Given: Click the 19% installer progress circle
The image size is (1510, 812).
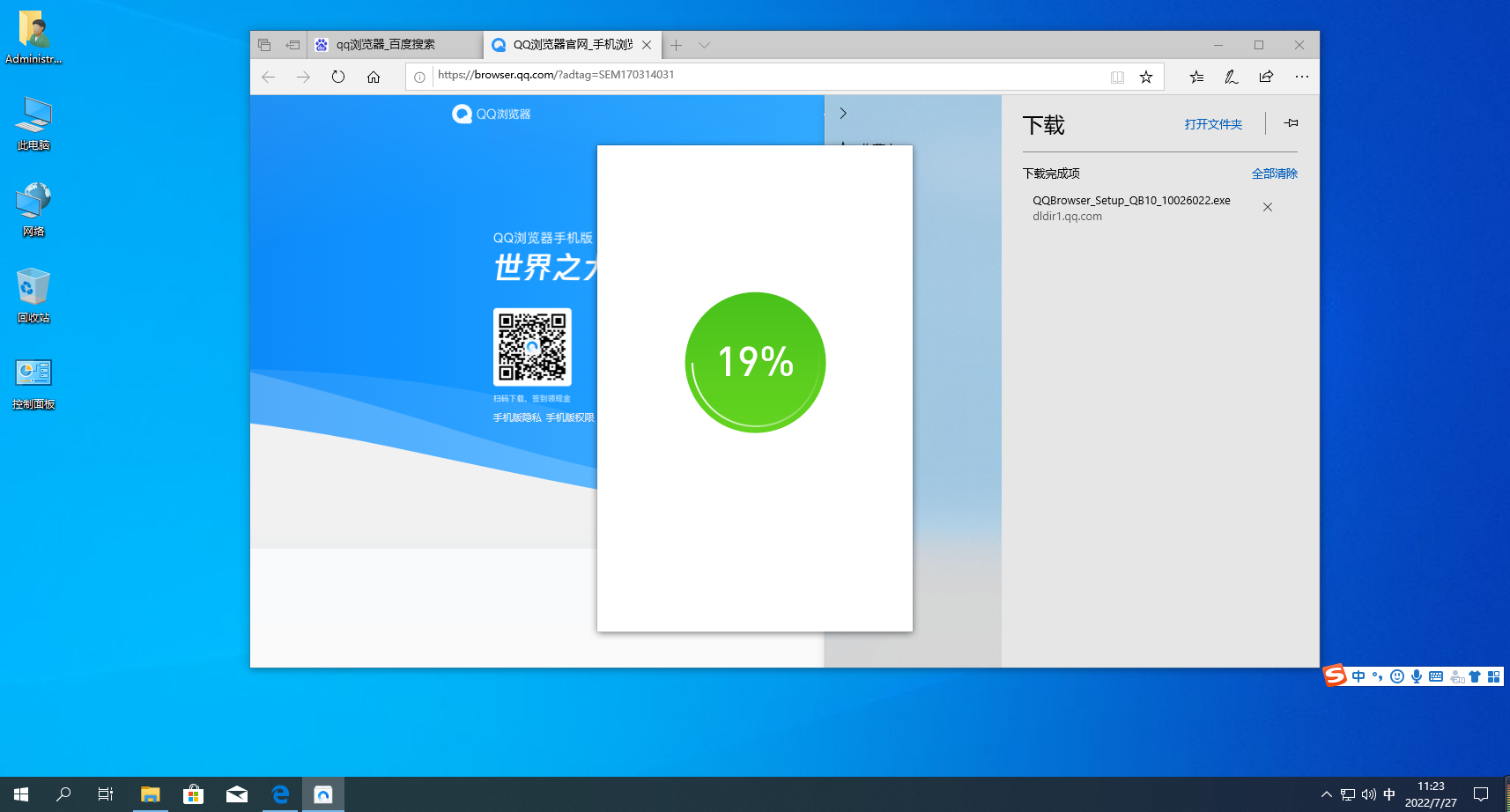Looking at the screenshot, I should [x=755, y=362].
